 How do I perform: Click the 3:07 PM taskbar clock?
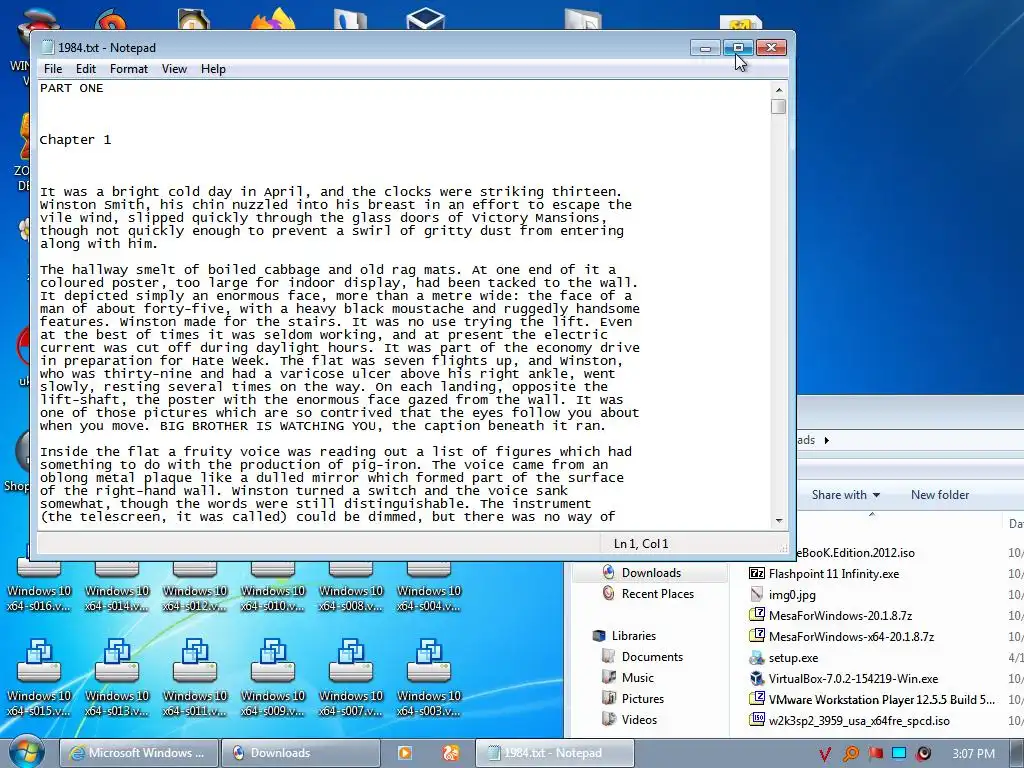point(973,754)
